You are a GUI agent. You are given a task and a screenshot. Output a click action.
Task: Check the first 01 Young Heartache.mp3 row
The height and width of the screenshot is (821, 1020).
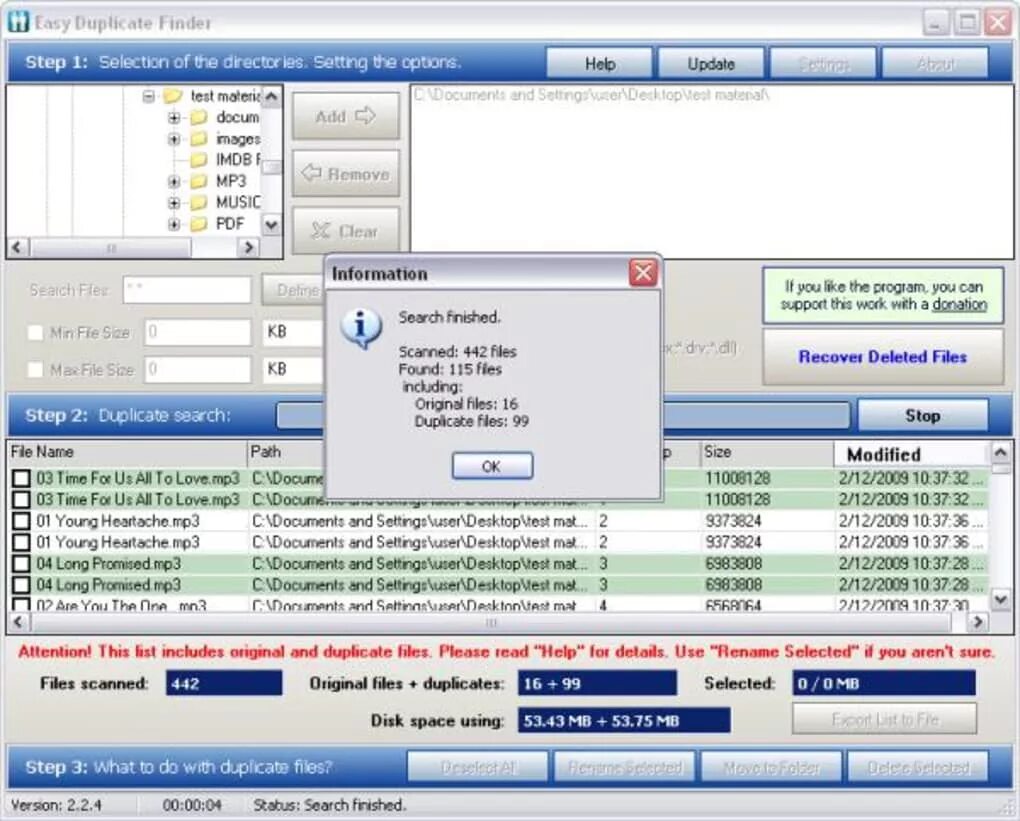click(21, 521)
